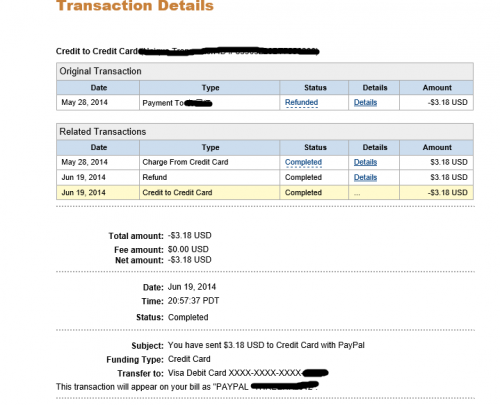Screen dimensions: 500x405
Task: Click the Transaction Details page heading
Action: coord(135,6)
